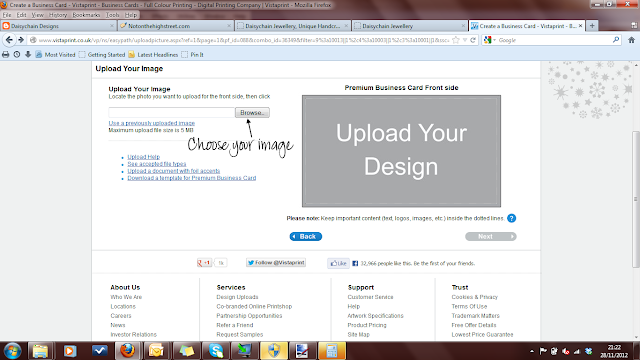Image resolution: width=640 pixels, height=360 pixels.
Task: Download a template for Premium Business Card
Action: [191, 178]
